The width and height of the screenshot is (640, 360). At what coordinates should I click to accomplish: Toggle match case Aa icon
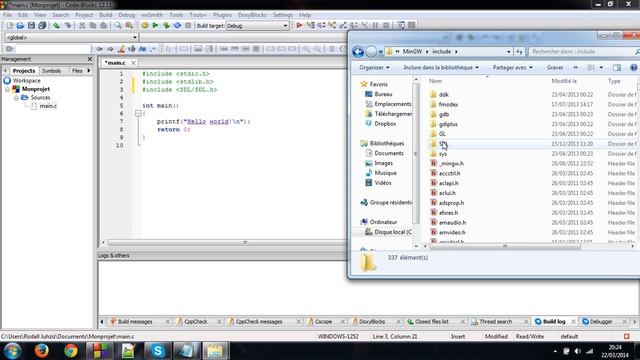pyautogui.click(x=142, y=49)
